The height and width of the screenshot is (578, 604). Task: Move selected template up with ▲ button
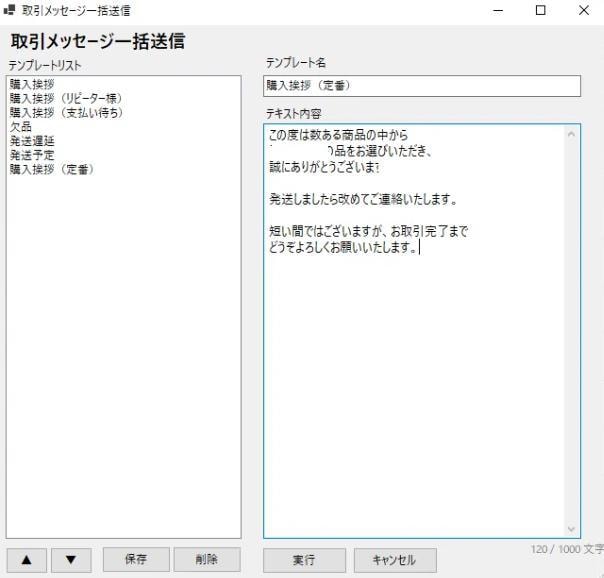pyautogui.click(x=27, y=560)
